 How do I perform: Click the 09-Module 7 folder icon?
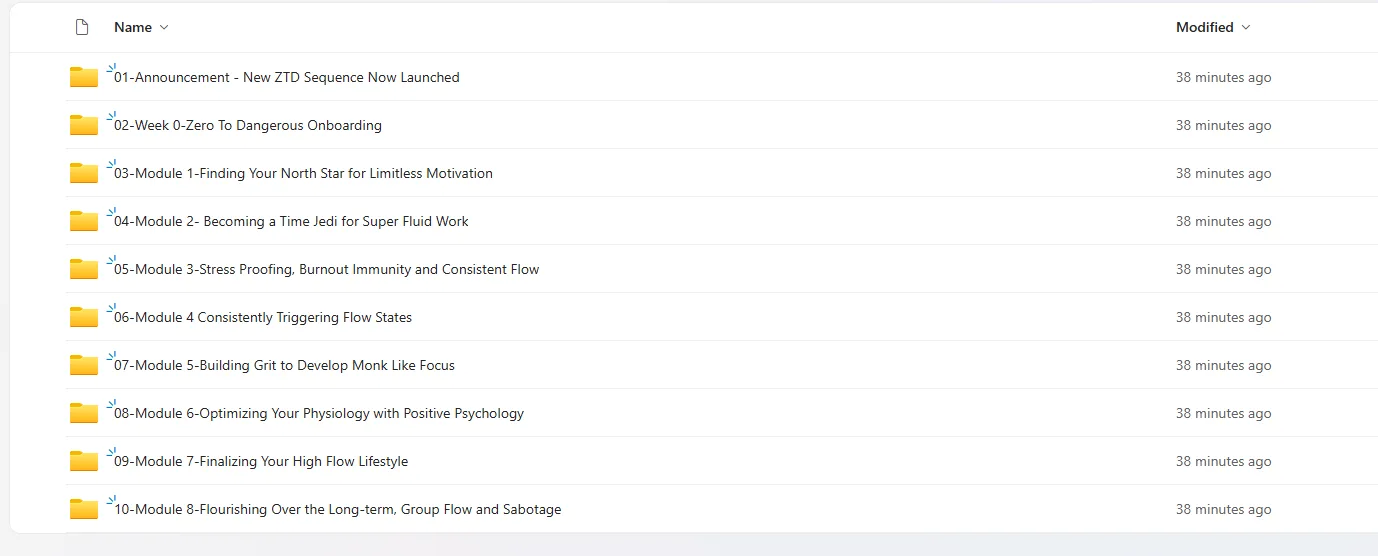tap(84, 461)
